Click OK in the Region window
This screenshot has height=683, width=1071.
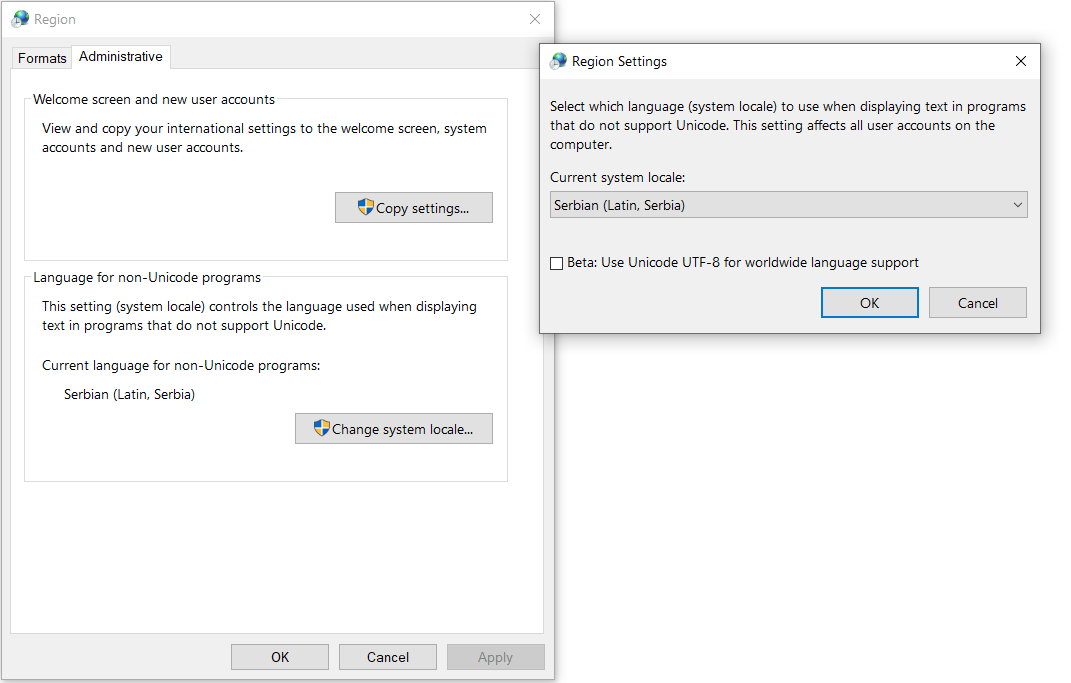(280, 657)
